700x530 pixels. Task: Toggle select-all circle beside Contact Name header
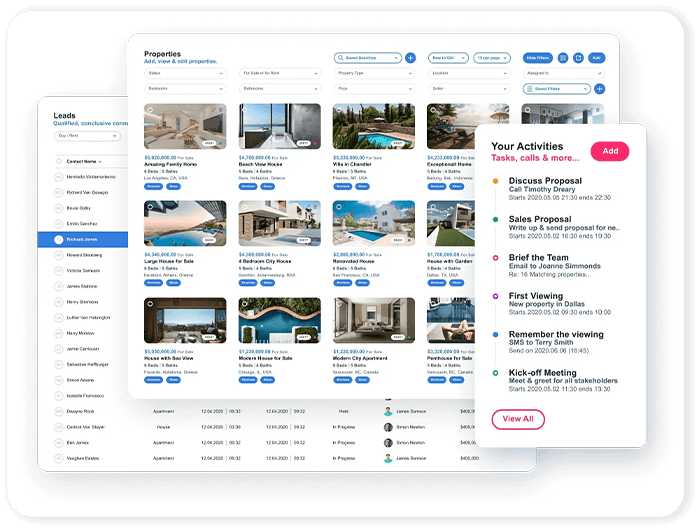pos(58,161)
